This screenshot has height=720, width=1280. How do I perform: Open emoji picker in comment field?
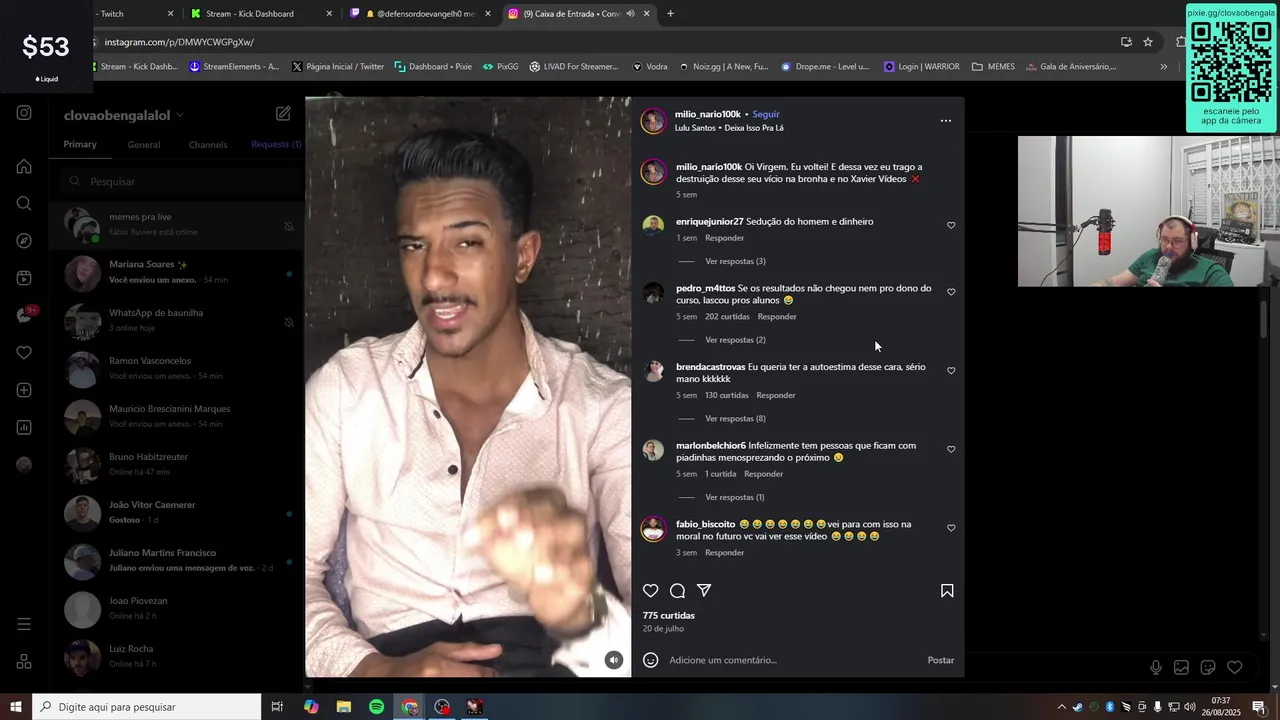point(650,660)
